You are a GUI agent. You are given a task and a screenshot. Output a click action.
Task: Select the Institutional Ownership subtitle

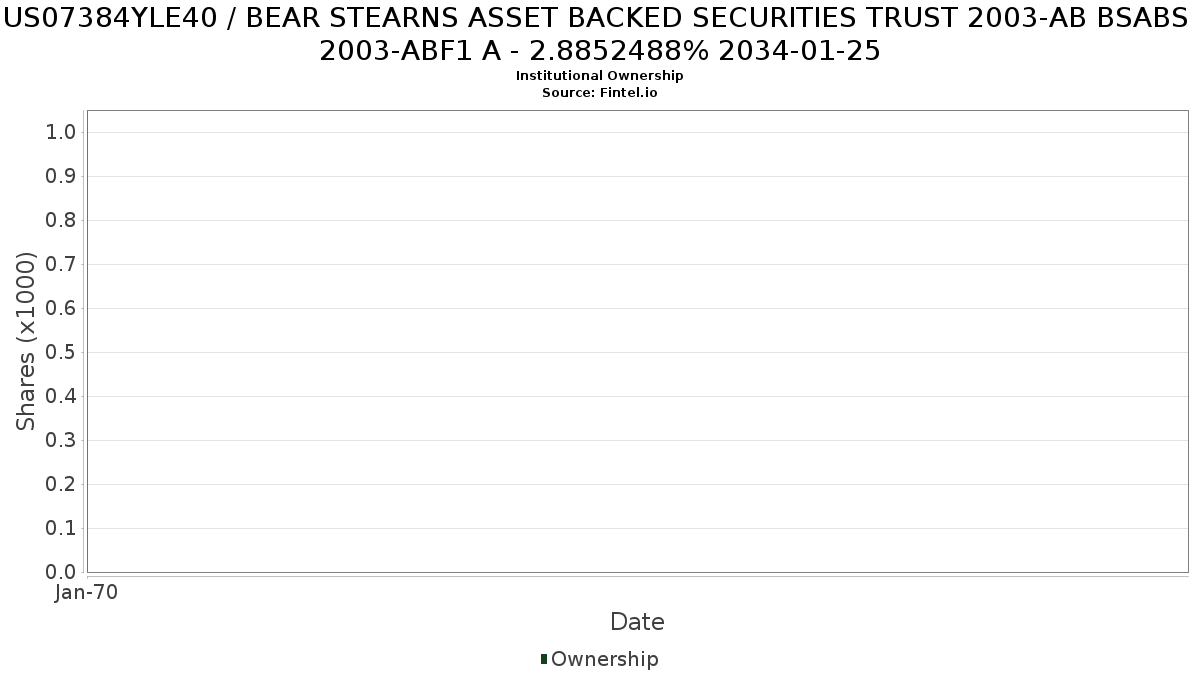point(600,76)
